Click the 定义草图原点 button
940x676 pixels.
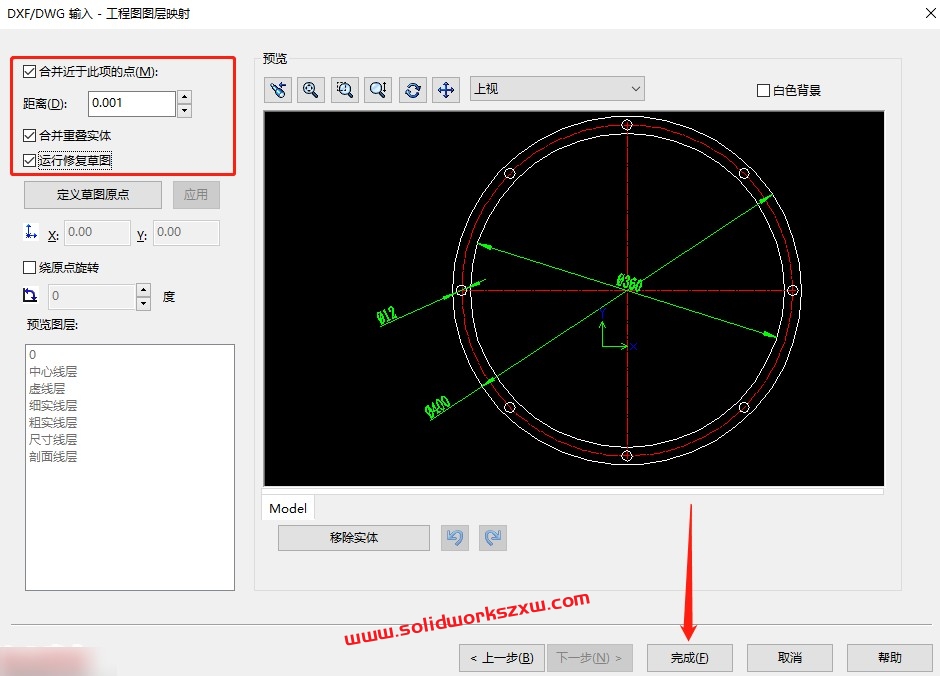point(91,194)
